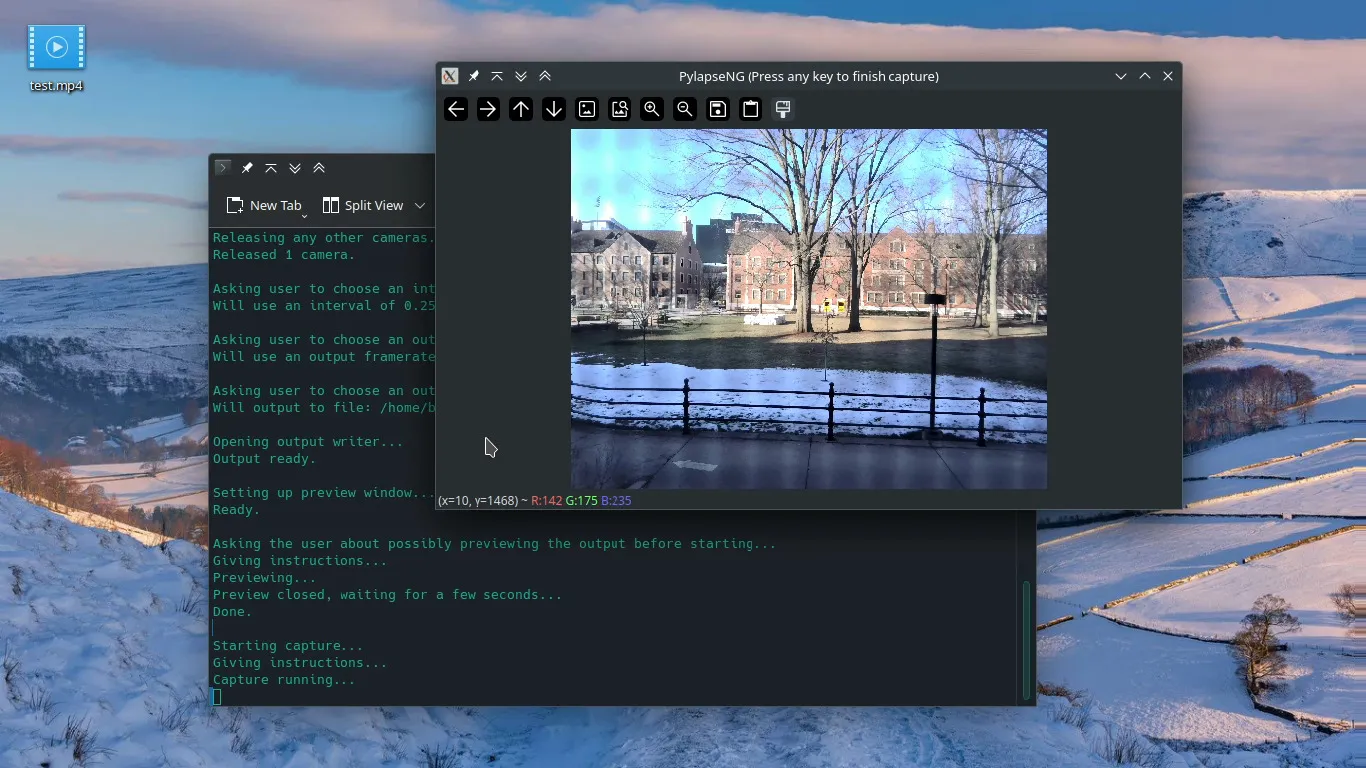This screenshot has height=768, width=1366.
Task: Click the standalone 'Ready.' terminal line
Action: pyautogui.click(x=237, y=510)
